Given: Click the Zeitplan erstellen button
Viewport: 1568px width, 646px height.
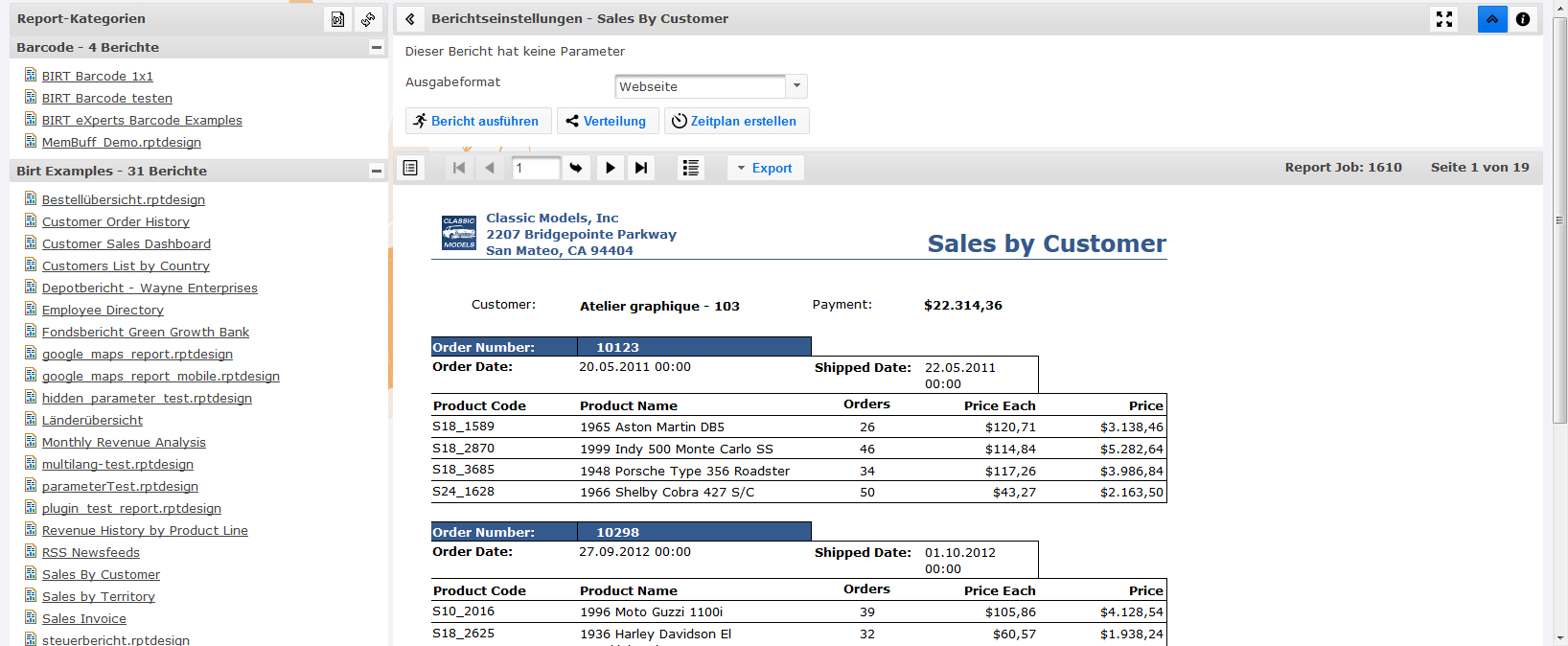Looking at the screenshot, I should point(736,121).
